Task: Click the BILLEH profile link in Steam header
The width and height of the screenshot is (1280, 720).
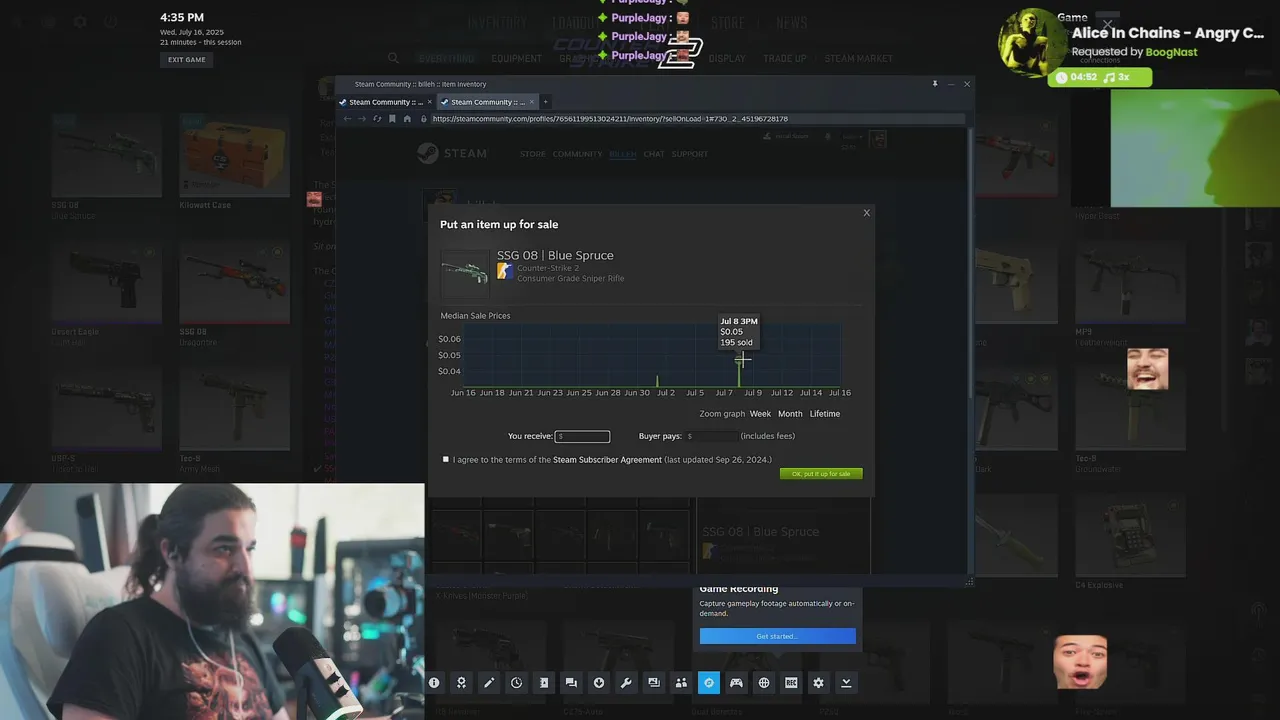Action: pos(622,154)
